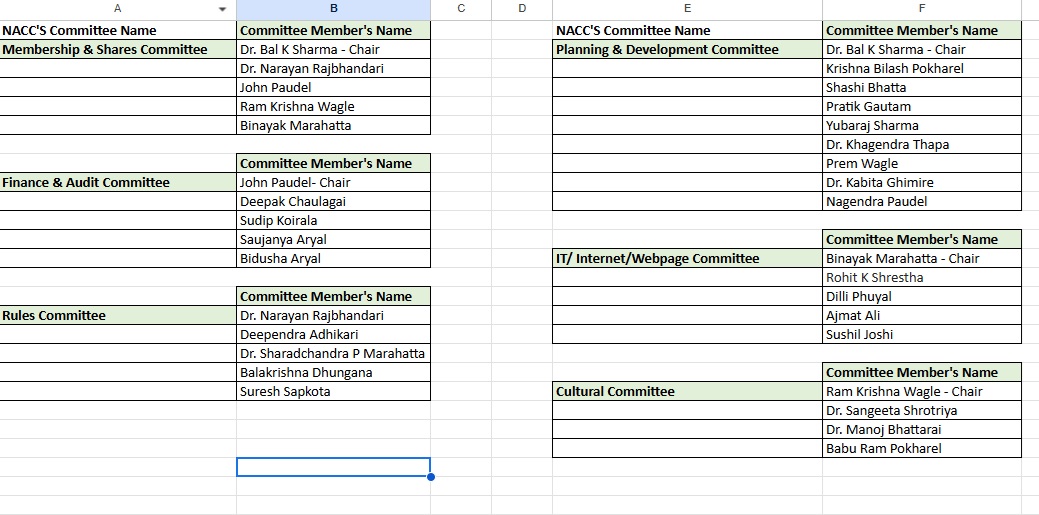Select the Sudip Koirala cell
Image resolution: width=1039 pixels, height=515 pixels.
(333, 221)
